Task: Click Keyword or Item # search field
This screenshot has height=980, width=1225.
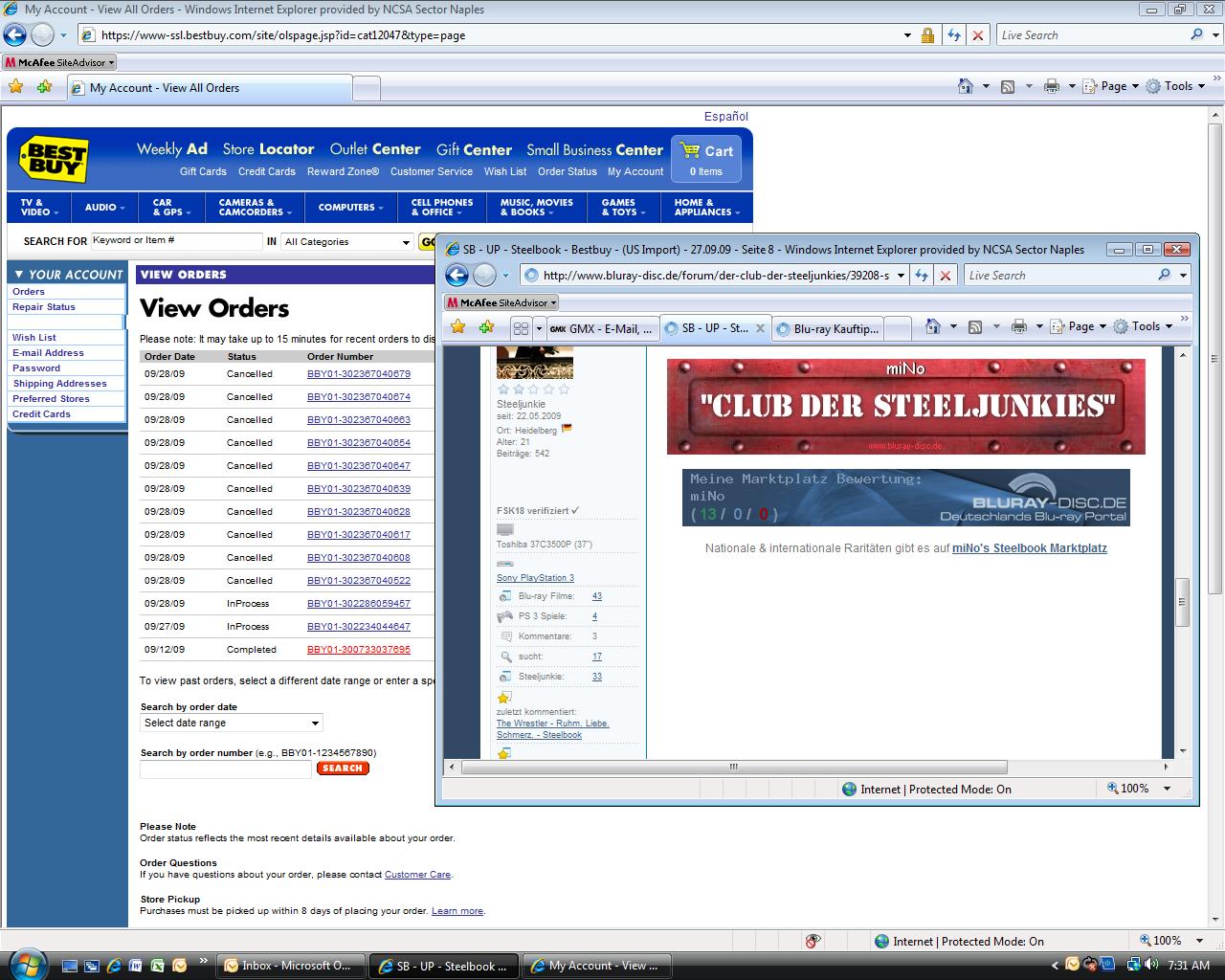Action: coord(176,241)
